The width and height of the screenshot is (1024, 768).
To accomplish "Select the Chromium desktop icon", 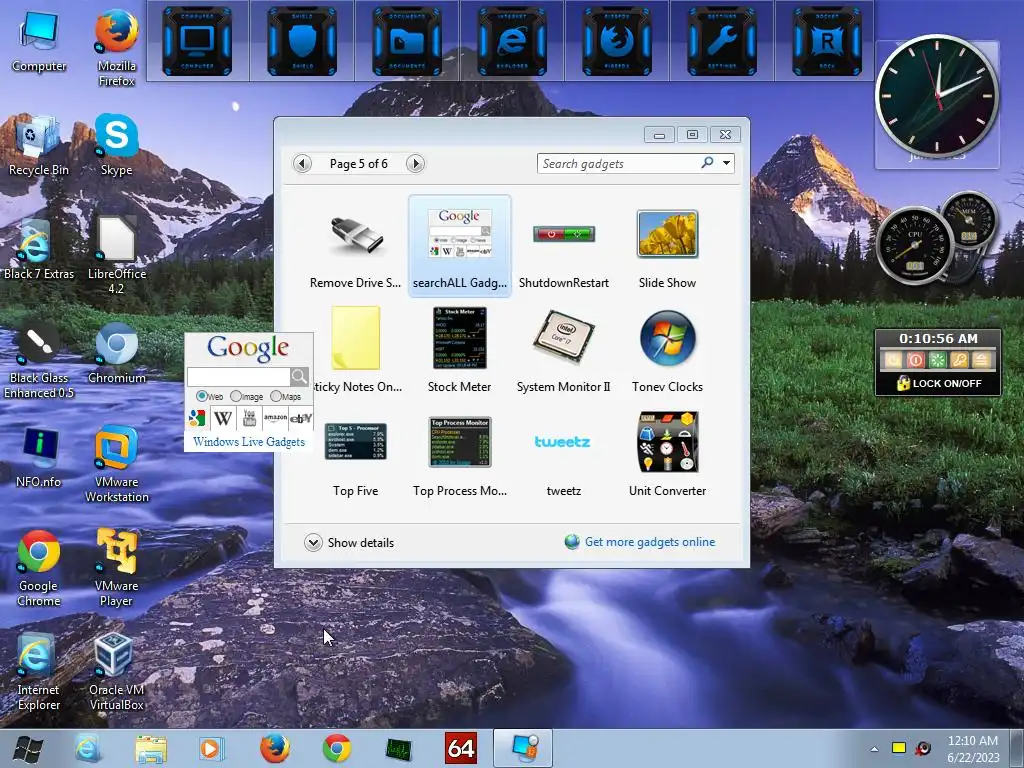I will [116, 353].
